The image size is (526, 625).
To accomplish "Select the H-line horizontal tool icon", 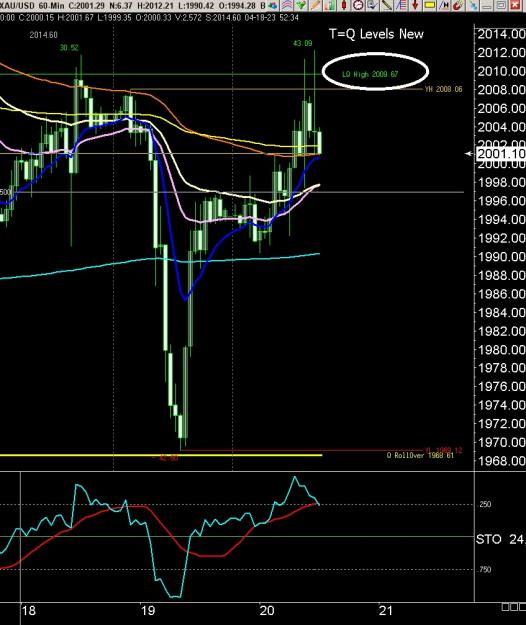I will point(444,5).
